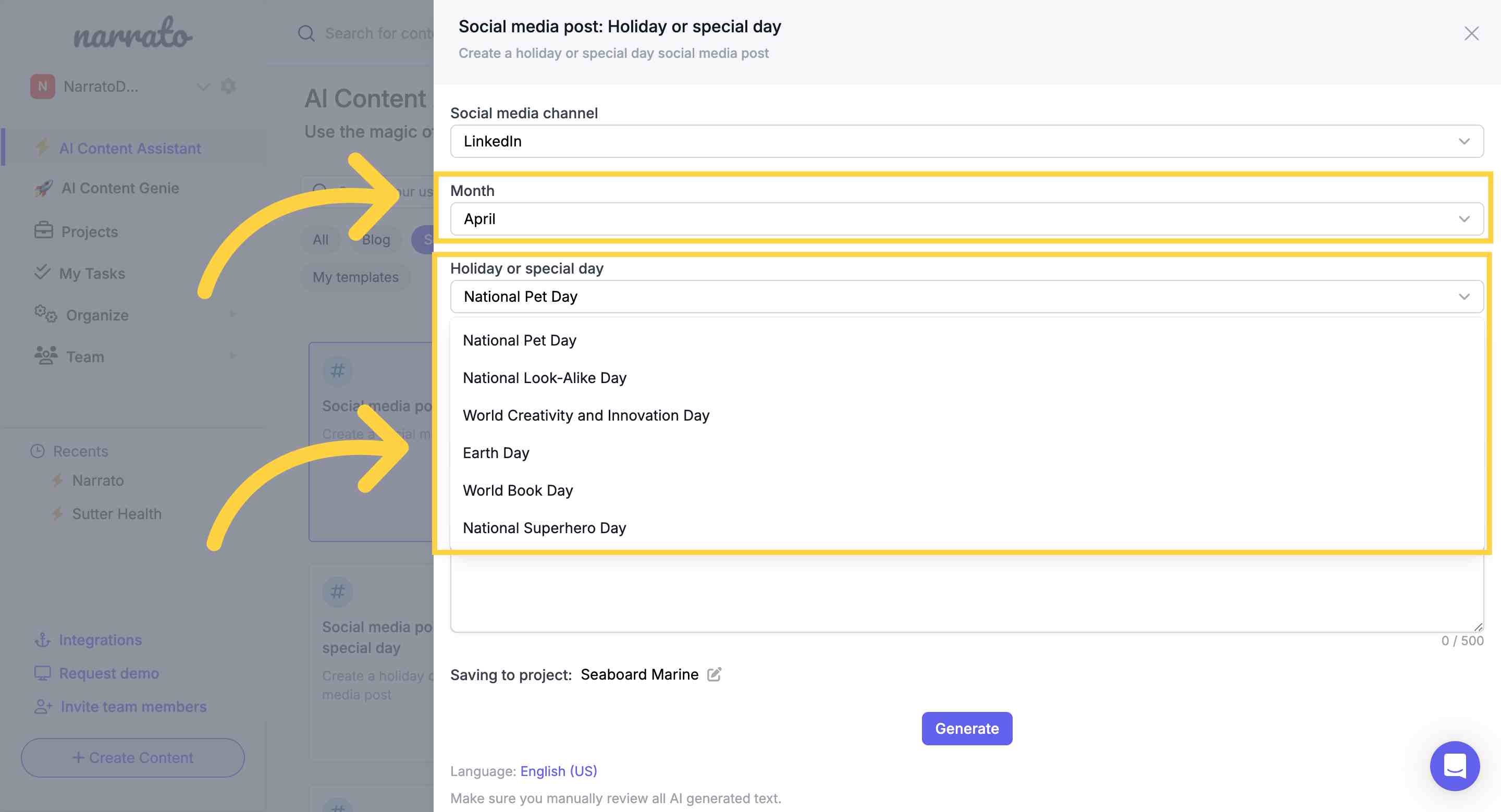Click the Narrato logo
This screenshot has width=1501, height=812.
(x=133, y=33)
